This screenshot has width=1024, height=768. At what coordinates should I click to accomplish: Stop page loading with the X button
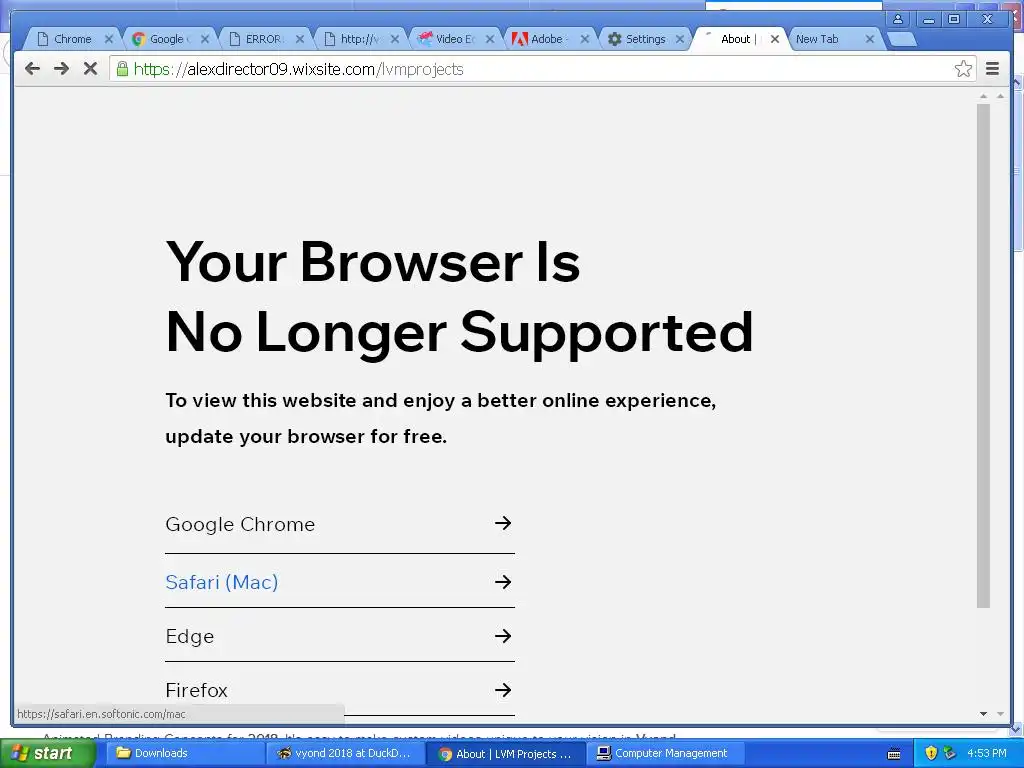[91, 69]
